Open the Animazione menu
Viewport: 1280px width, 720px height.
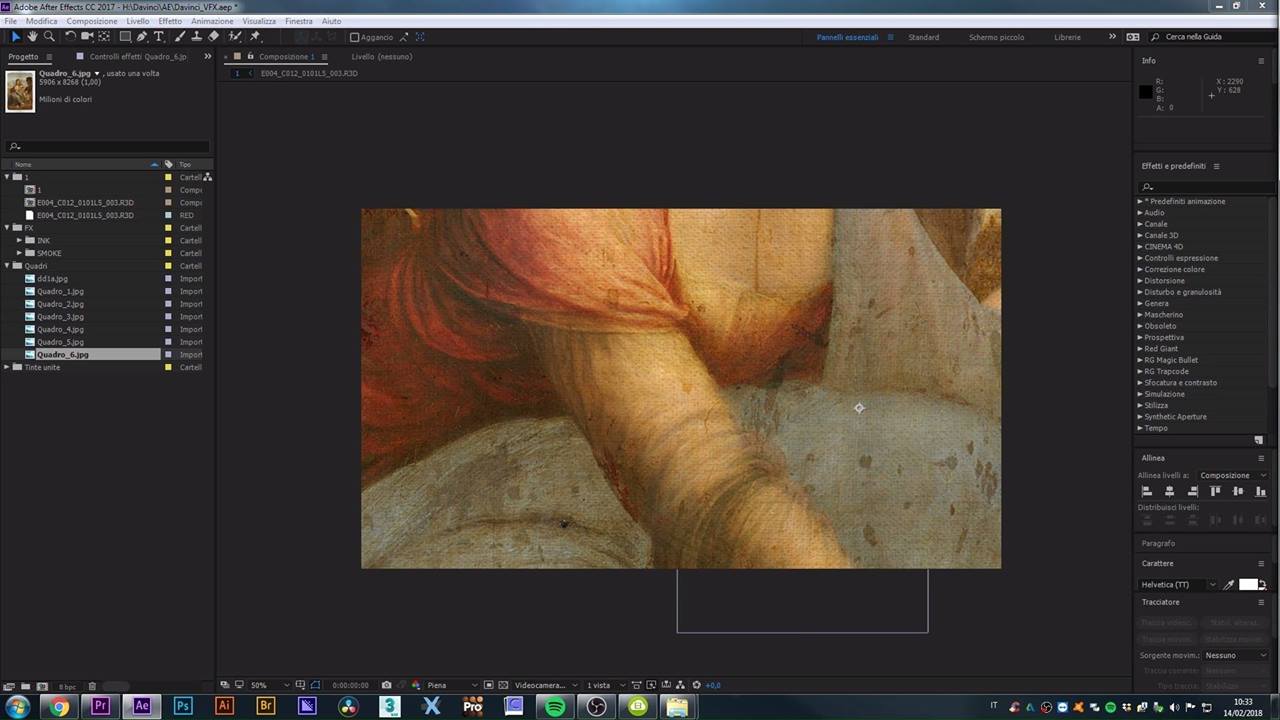(x=212, y=21)
